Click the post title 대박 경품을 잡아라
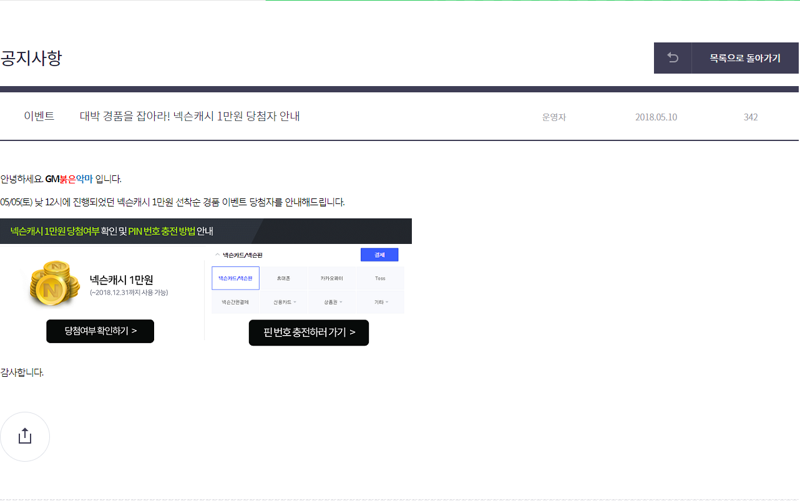Viewport: 800px width, 501px height. click(189, 116)
